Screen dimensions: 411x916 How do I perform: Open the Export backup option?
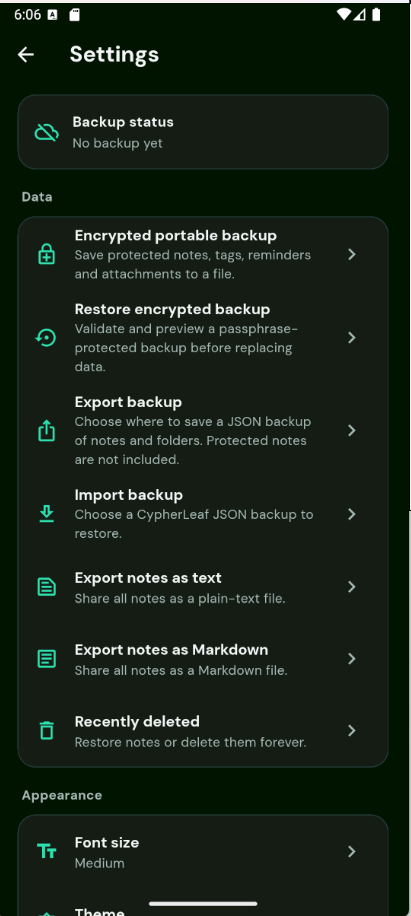coord(203,431)
